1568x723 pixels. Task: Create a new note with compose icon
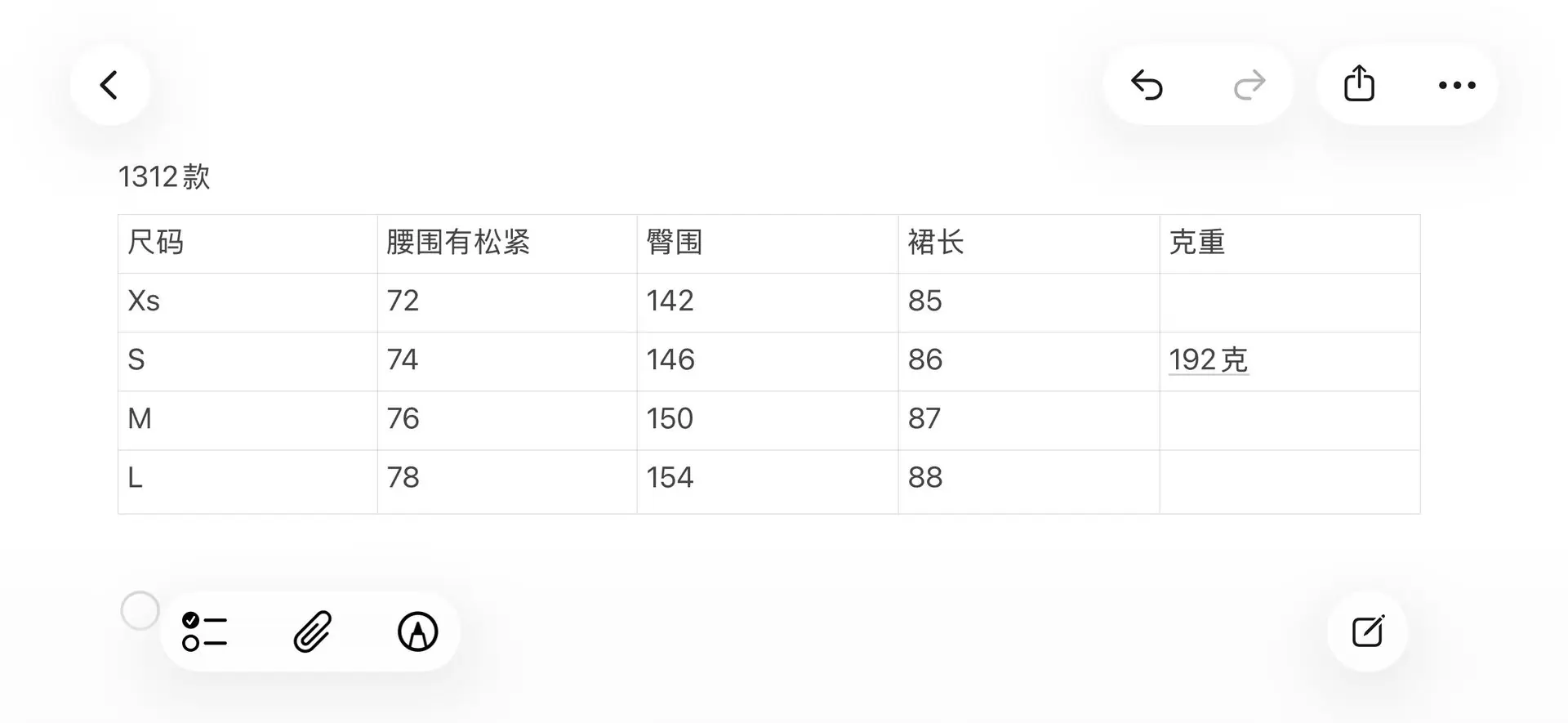1368,631
